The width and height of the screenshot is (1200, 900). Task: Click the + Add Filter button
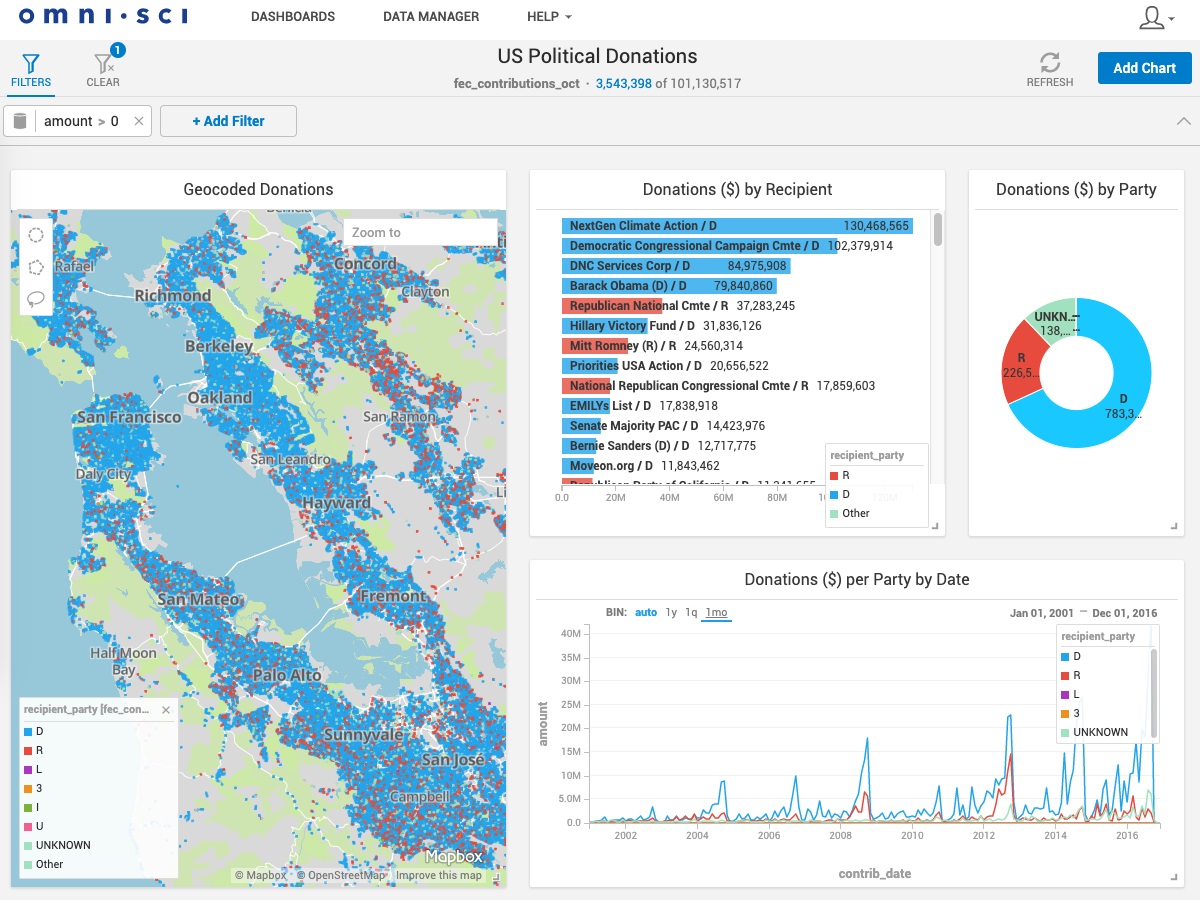228,121
